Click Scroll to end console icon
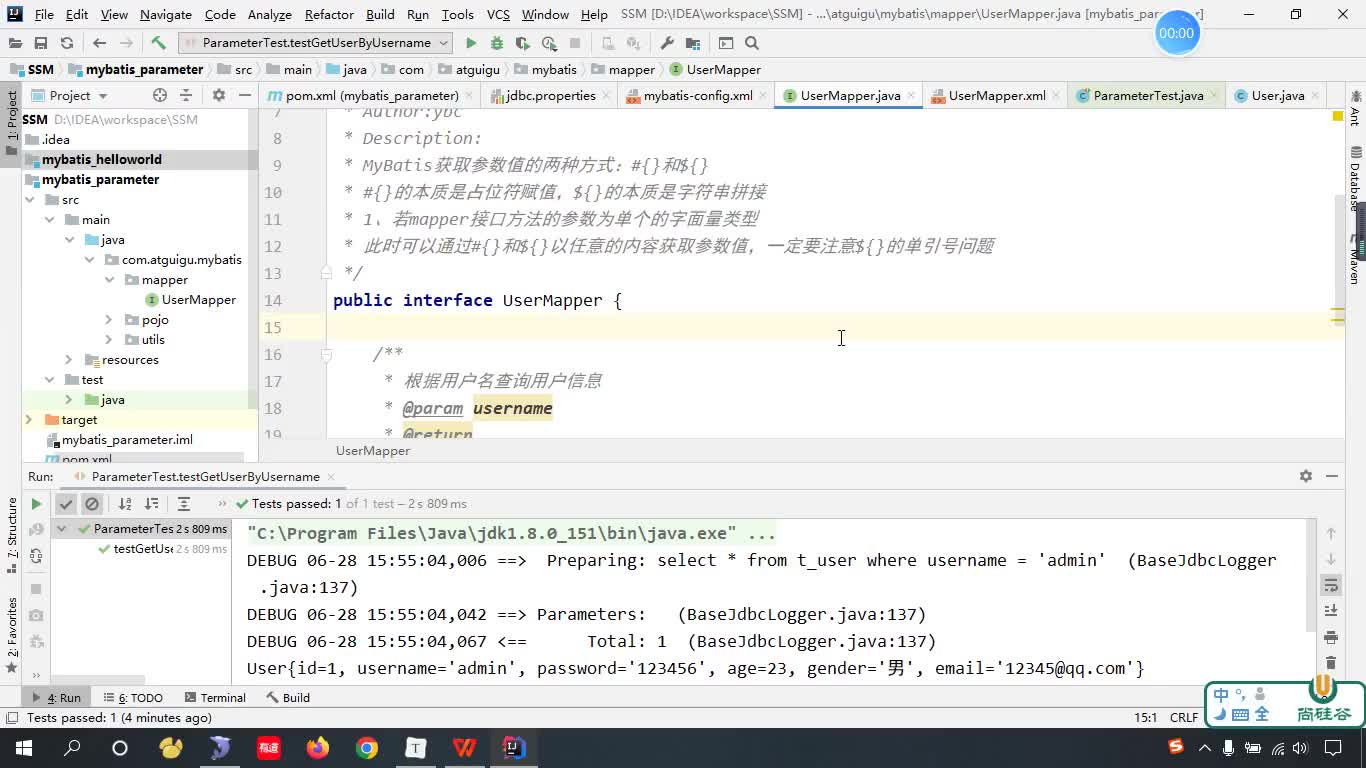The width and height of the screenshot is (1366, 768). [x=1331, y=611]
